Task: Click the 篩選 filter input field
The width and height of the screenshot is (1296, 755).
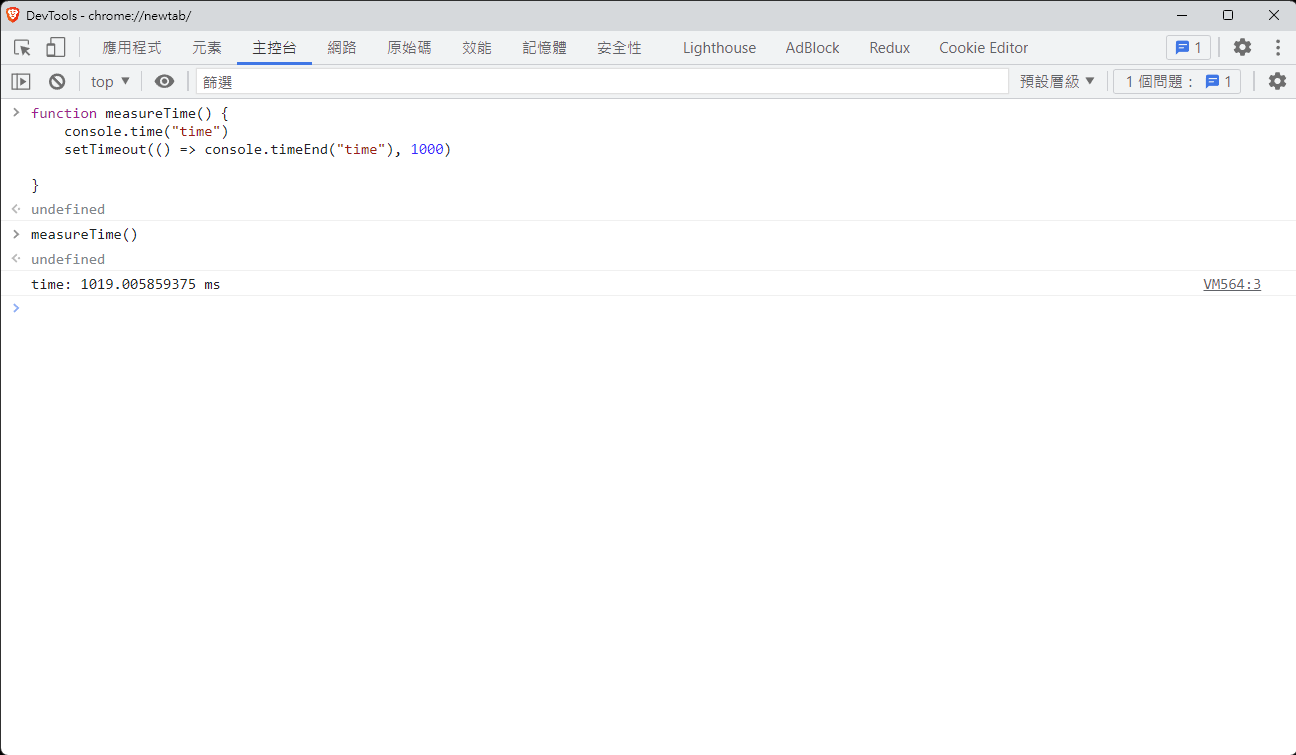Action: pos(600,81)
